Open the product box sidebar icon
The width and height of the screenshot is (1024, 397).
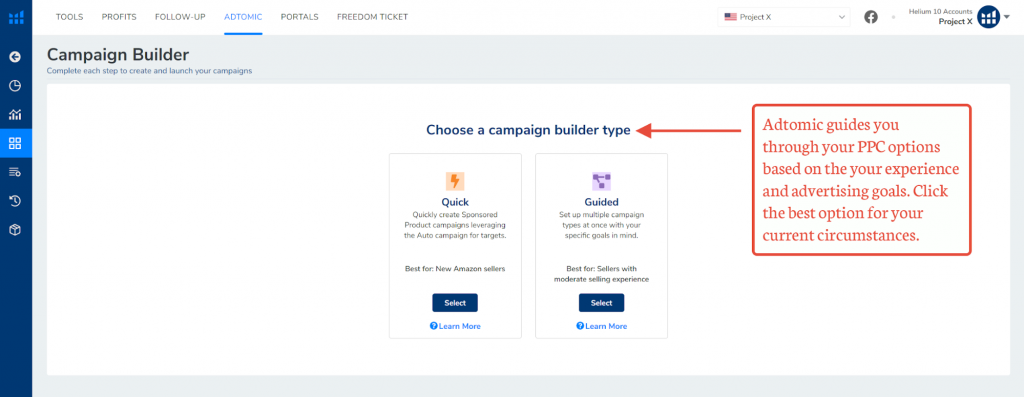pyautogui.click(x=15, y=230)
